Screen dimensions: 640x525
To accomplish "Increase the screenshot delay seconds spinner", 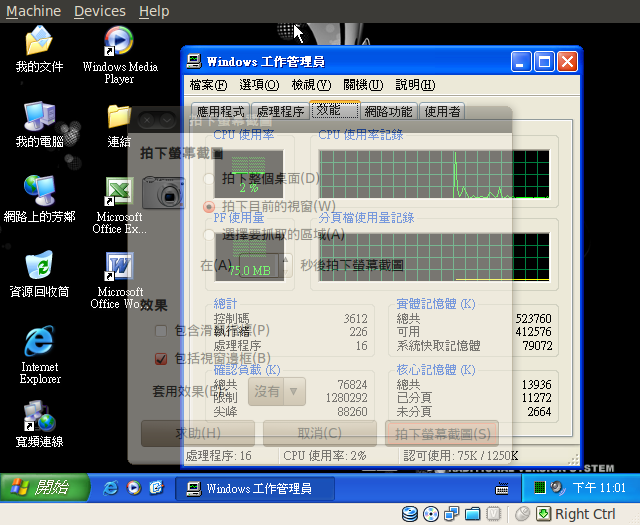I will click(x=285, y=259).
